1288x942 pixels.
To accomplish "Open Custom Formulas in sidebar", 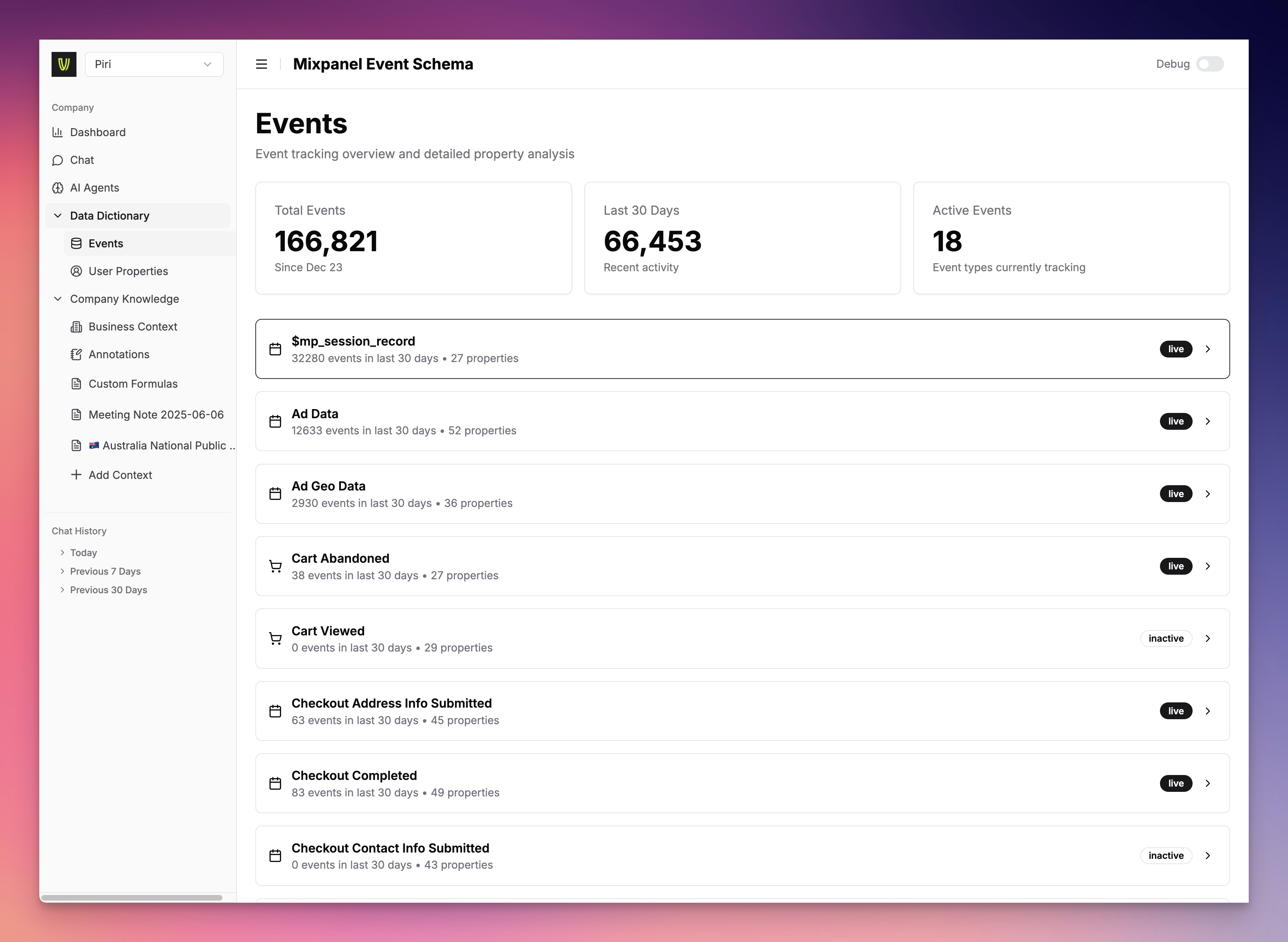I will coord(133,384).
